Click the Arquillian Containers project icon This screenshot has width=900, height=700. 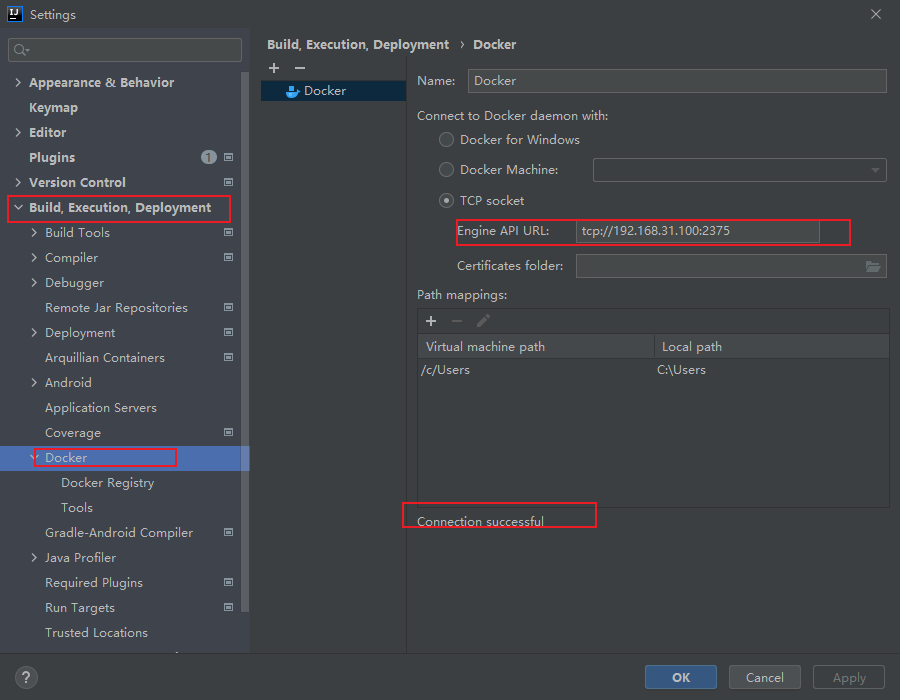pos(228,357)
